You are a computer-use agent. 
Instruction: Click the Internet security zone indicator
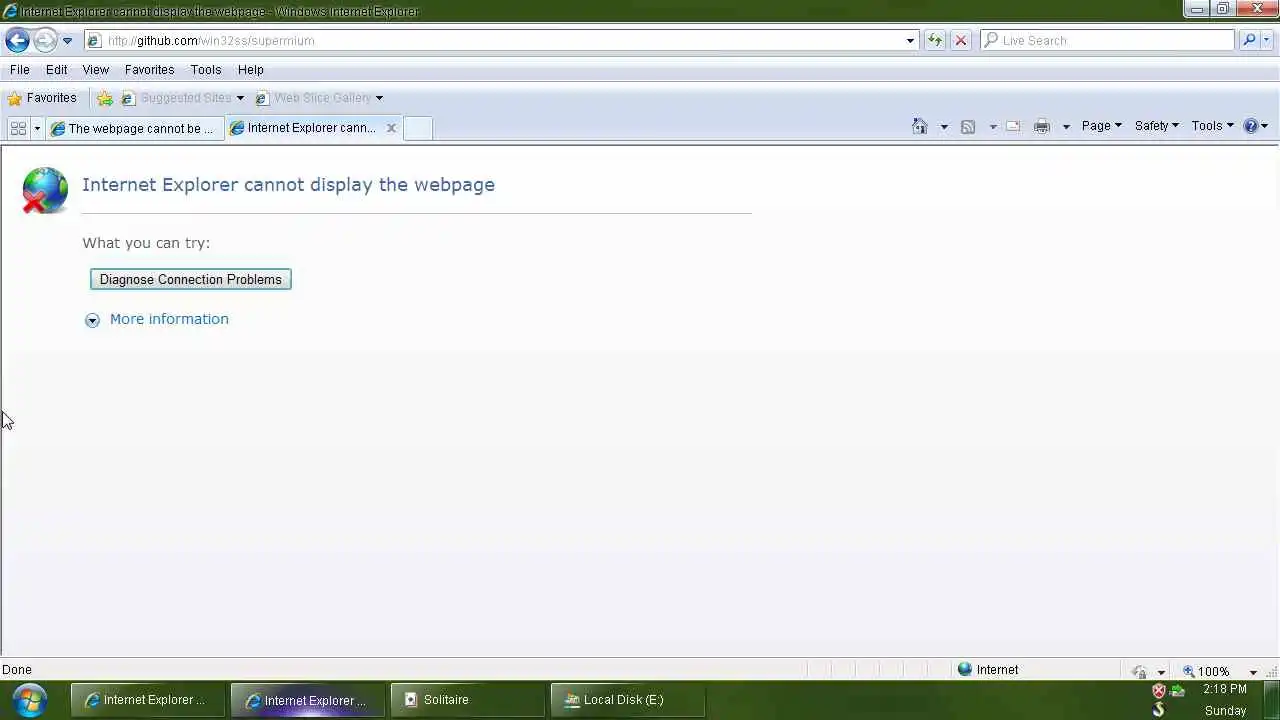(988, 670)
